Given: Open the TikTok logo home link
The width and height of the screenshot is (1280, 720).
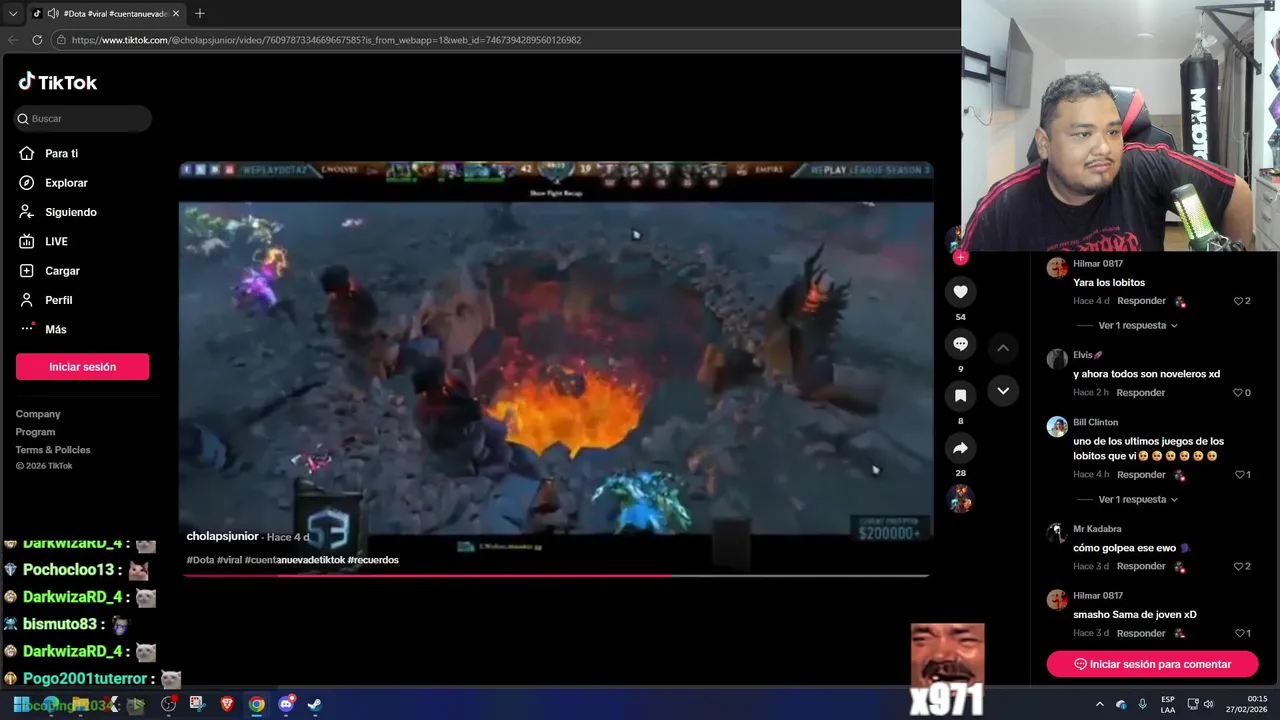Looking at the screenshot, I should (57, 82).
